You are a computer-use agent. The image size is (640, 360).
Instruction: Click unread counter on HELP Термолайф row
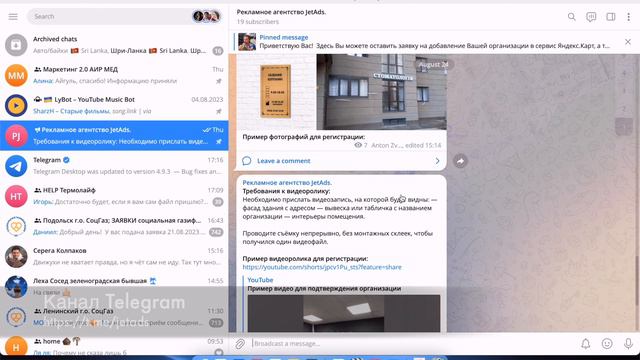click(x=218, y=202)
